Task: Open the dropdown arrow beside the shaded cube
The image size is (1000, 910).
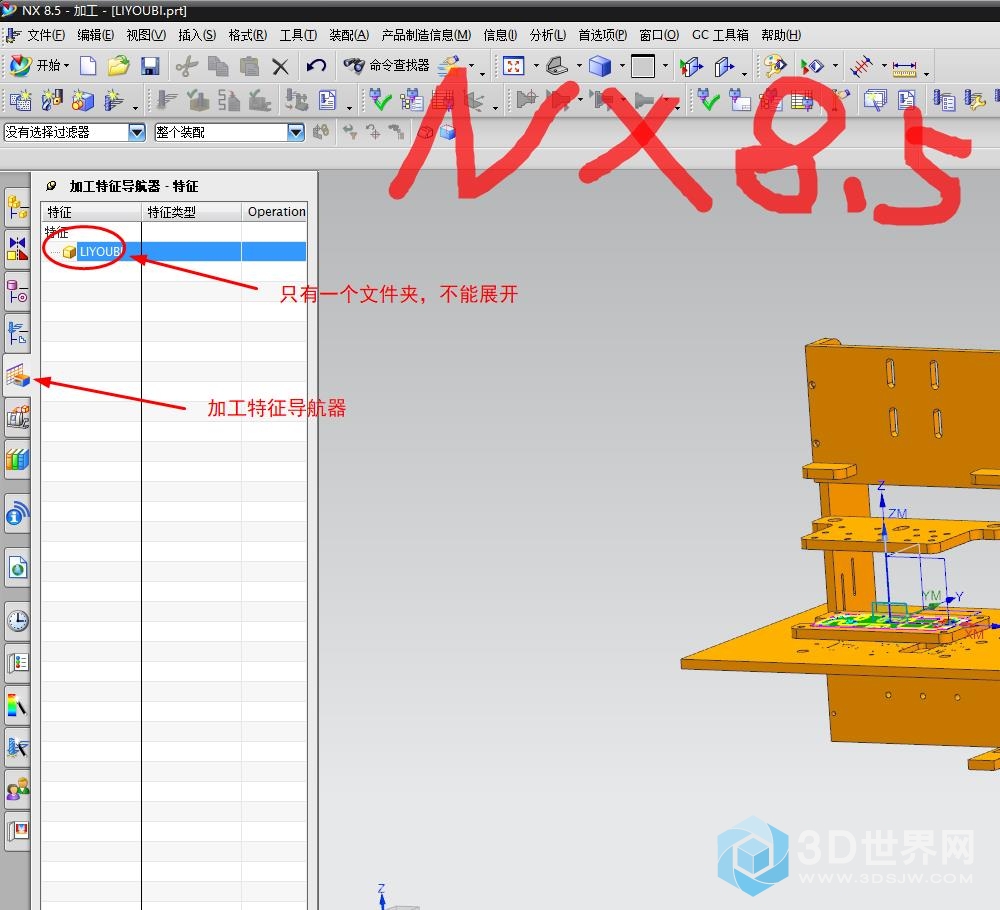Action: pyautogui.click(x=622, y=66)
